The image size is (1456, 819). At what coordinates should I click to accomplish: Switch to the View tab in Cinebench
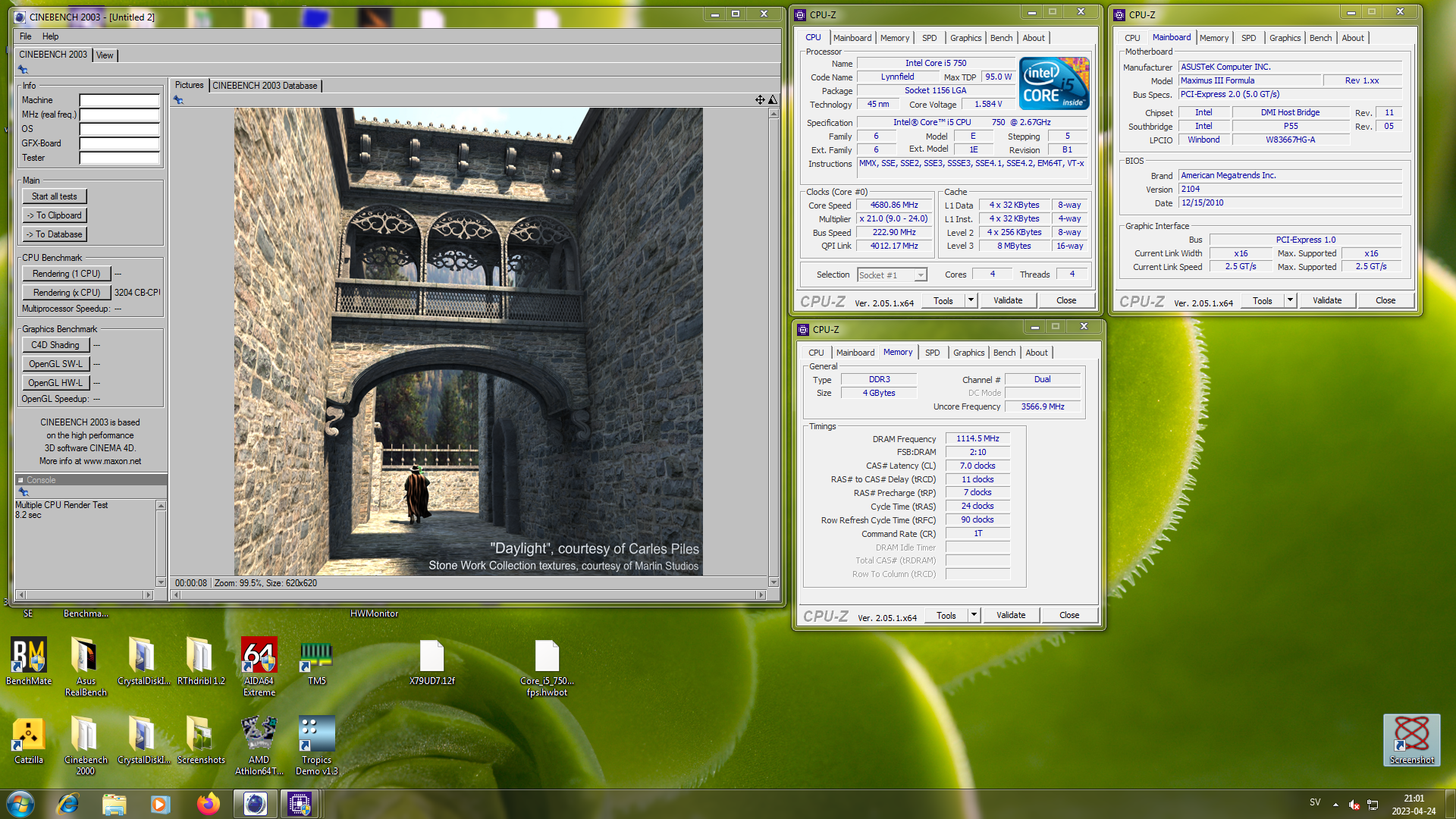pyautogui.click(x=105, y=55)
